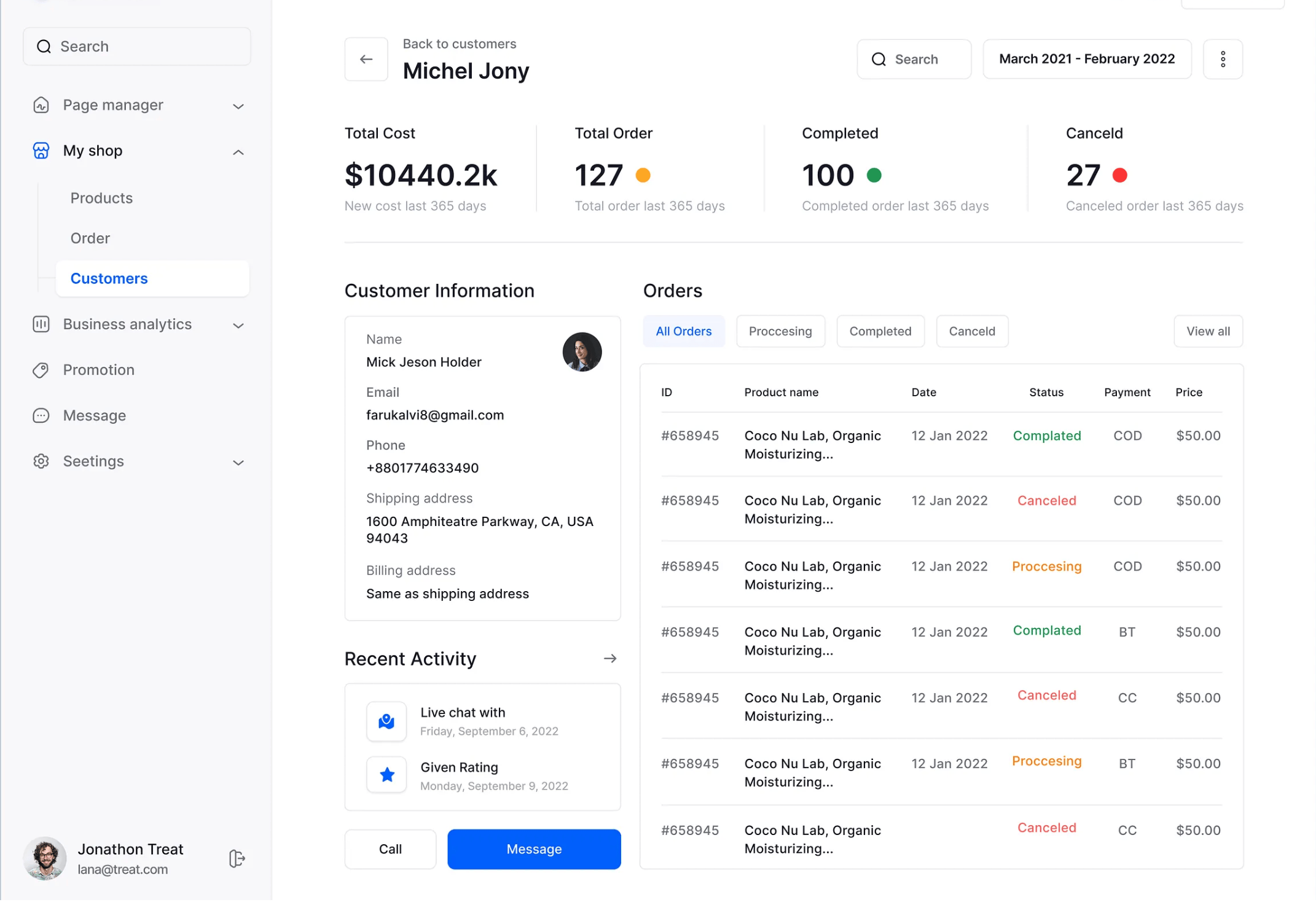Click the Status column header
1316x902 pixels.
1046,392
